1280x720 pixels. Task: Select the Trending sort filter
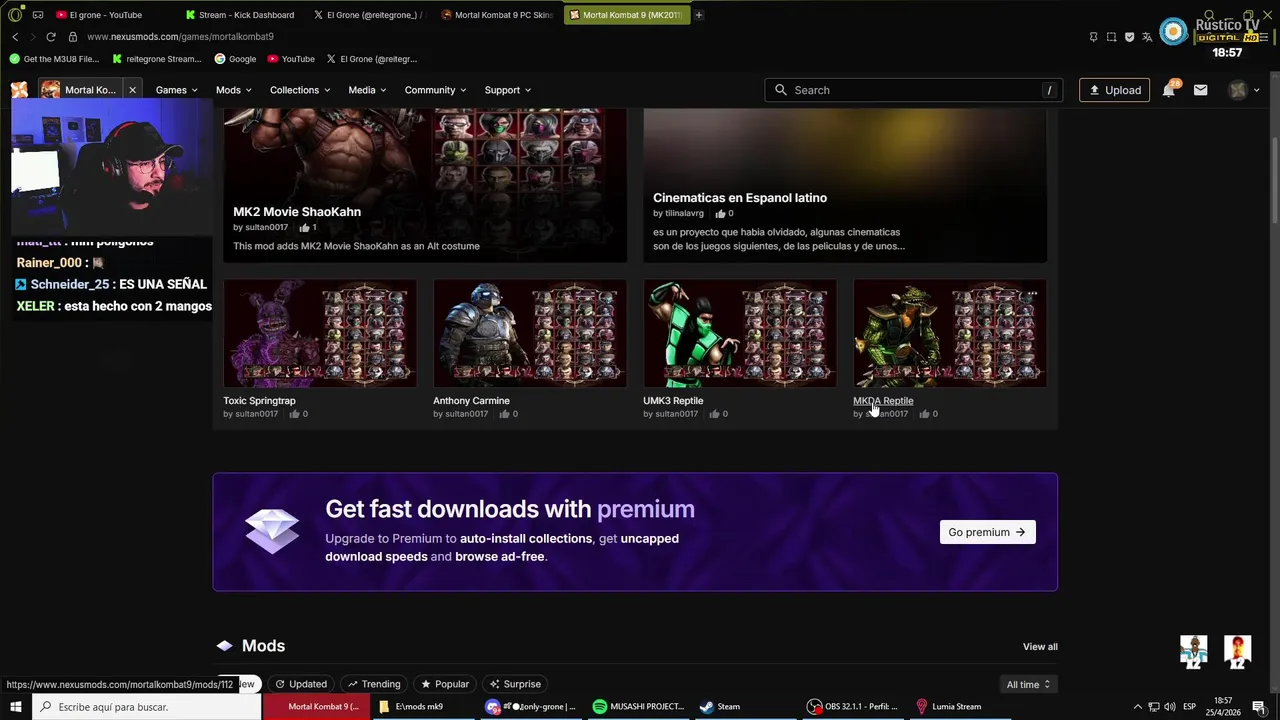[374, 684]
